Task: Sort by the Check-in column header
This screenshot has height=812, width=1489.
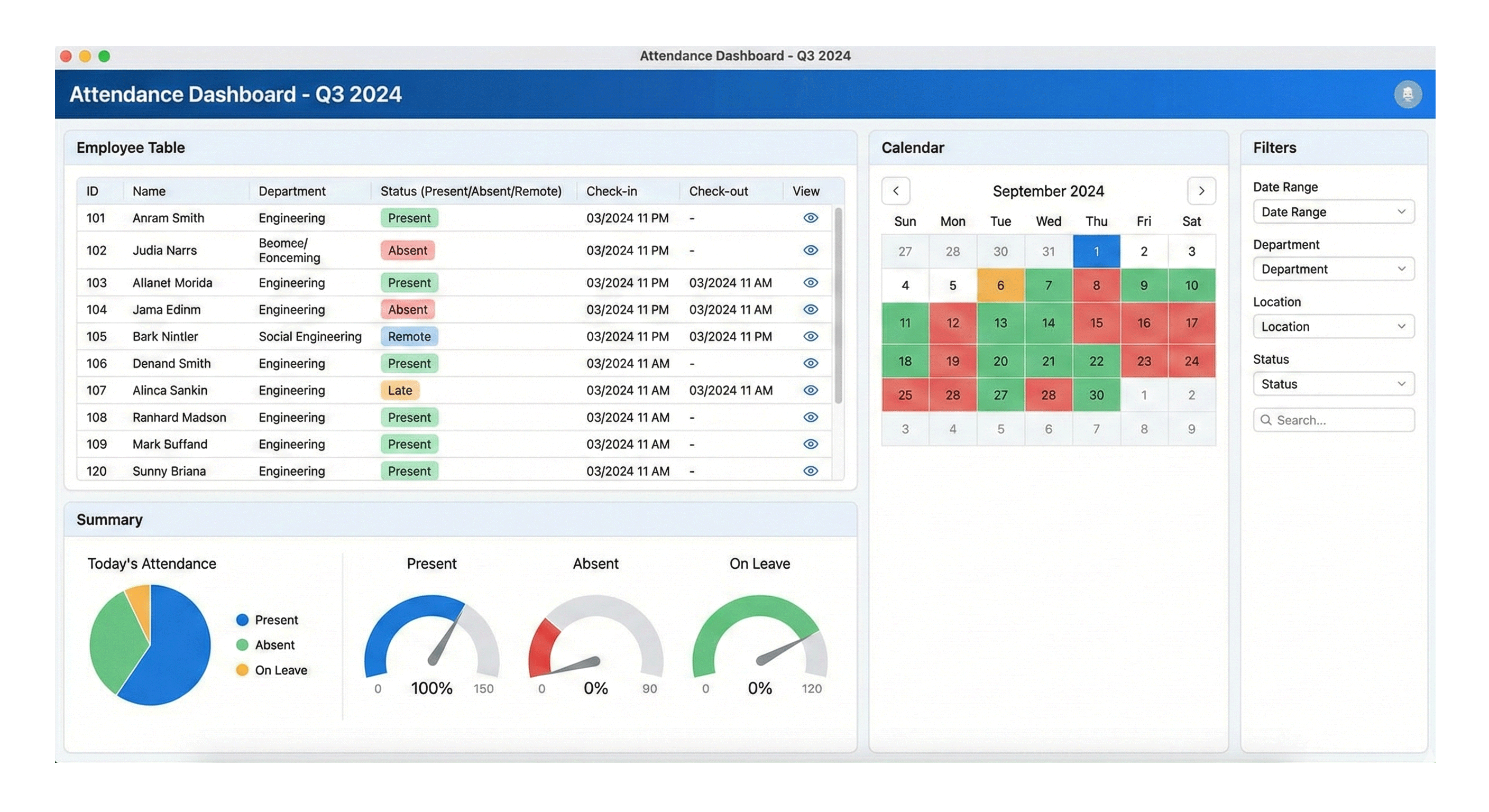Action: click(x=611, y=191)
